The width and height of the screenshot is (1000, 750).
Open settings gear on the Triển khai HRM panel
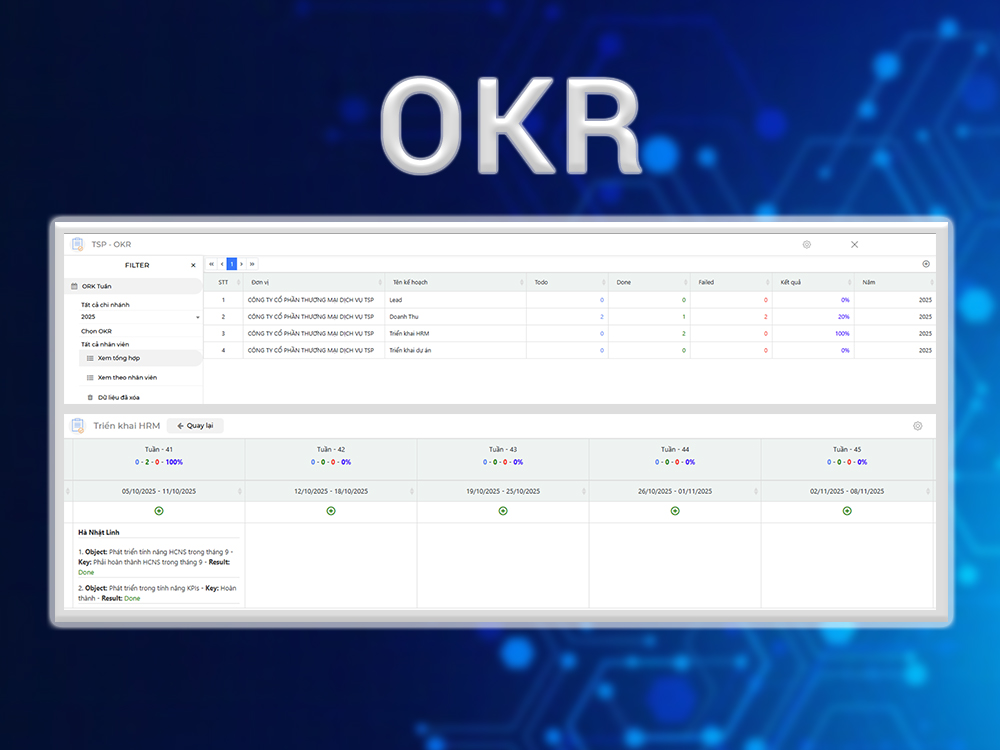click(x=917, y=425)
